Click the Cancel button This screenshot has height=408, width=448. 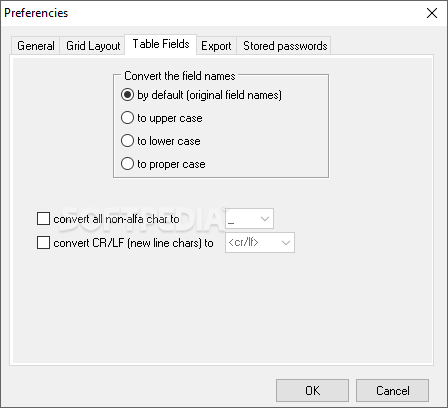point(392,390)
